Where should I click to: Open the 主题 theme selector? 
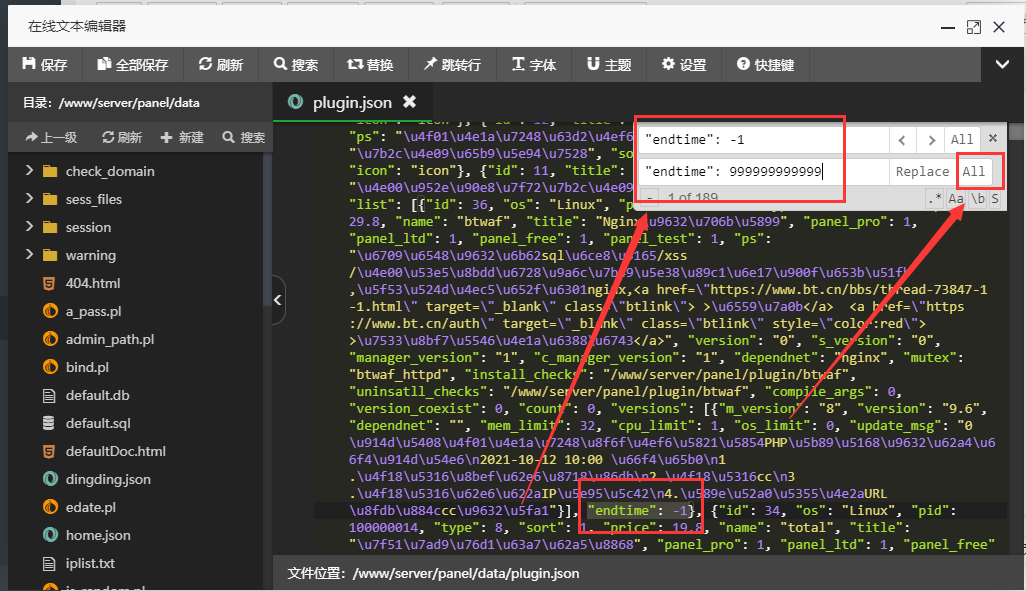[x=608, y=65]
